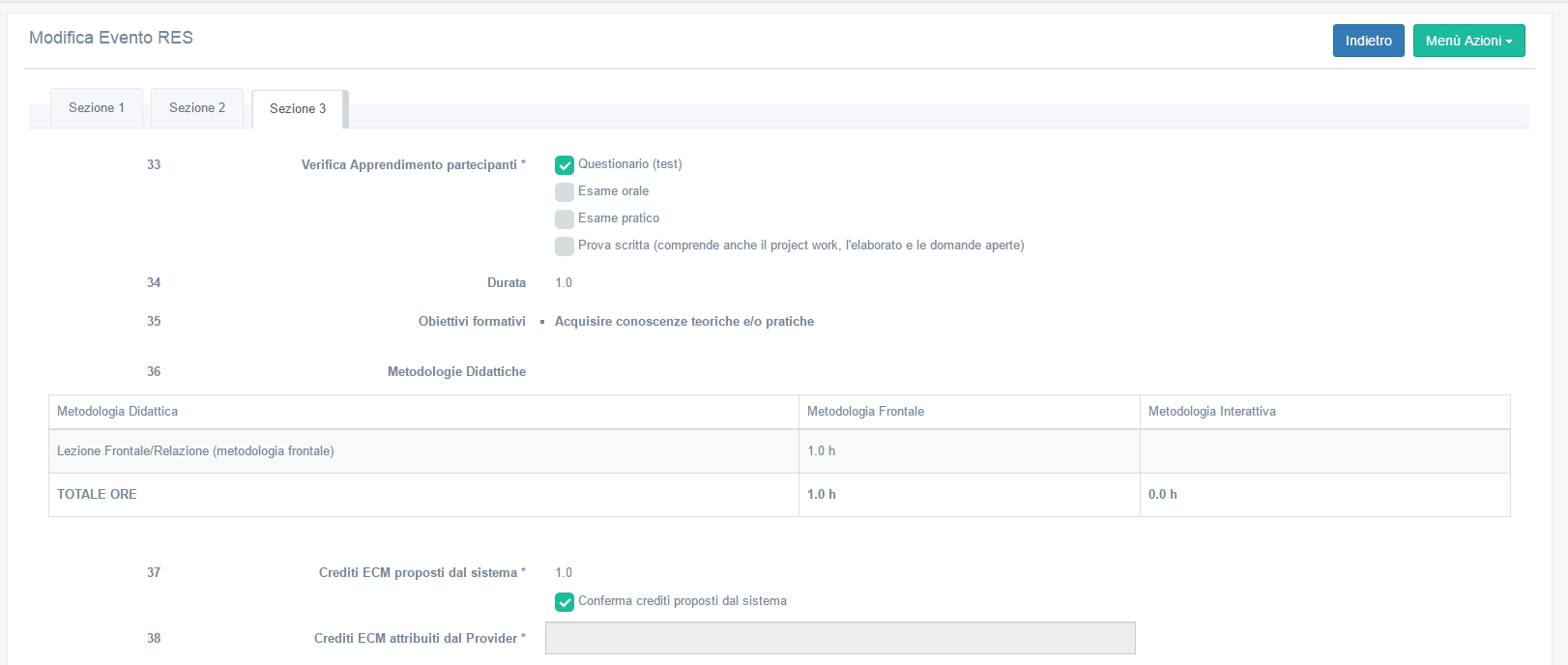The width and height of the screenshot is (1568, 665).
Task: Click the Acquisire conoscenze teoriche objective text
Action: click(683, 322)
